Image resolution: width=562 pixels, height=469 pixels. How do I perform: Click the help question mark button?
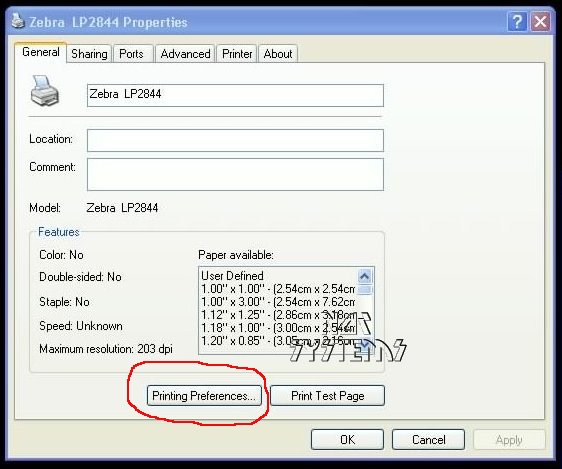[517, 22]
